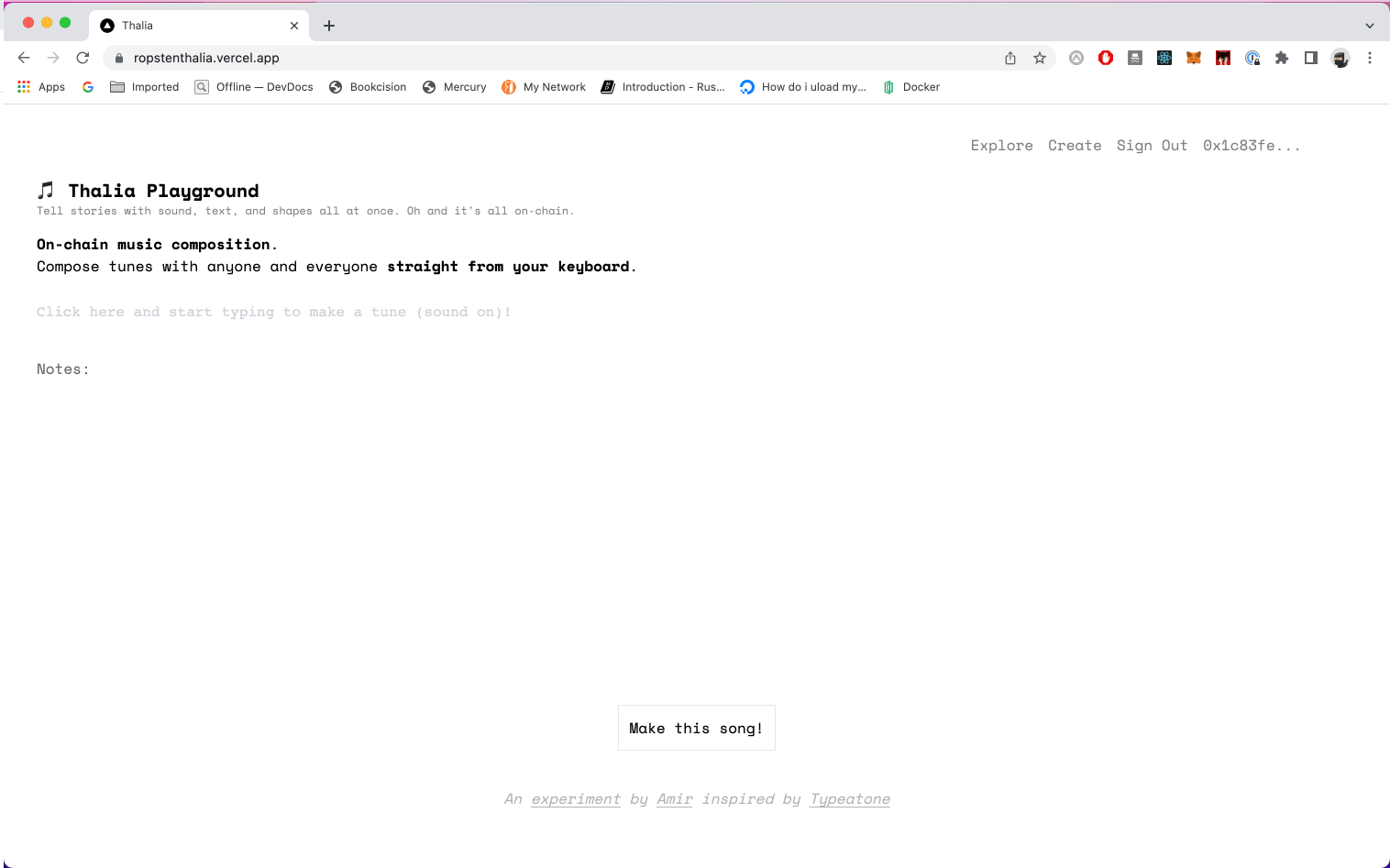Open the Apps bookmarks shortcut

click(41, 87)
